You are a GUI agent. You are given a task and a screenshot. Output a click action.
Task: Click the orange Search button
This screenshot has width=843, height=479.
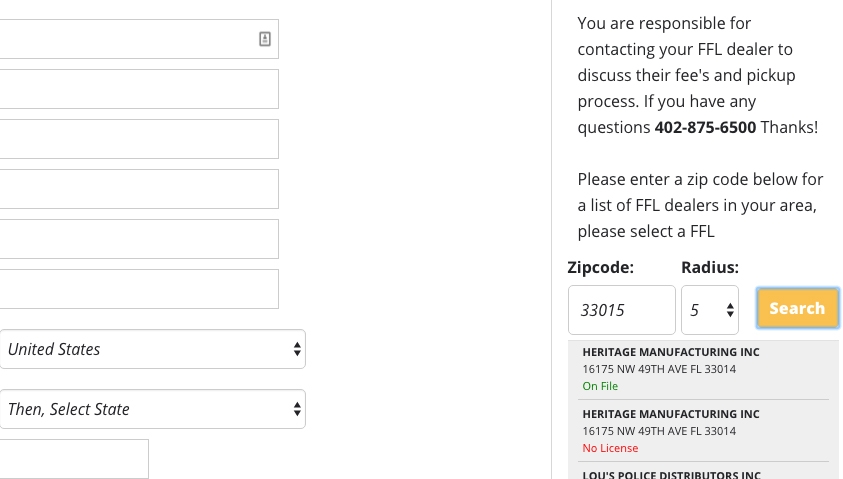[x=797, y=308]
